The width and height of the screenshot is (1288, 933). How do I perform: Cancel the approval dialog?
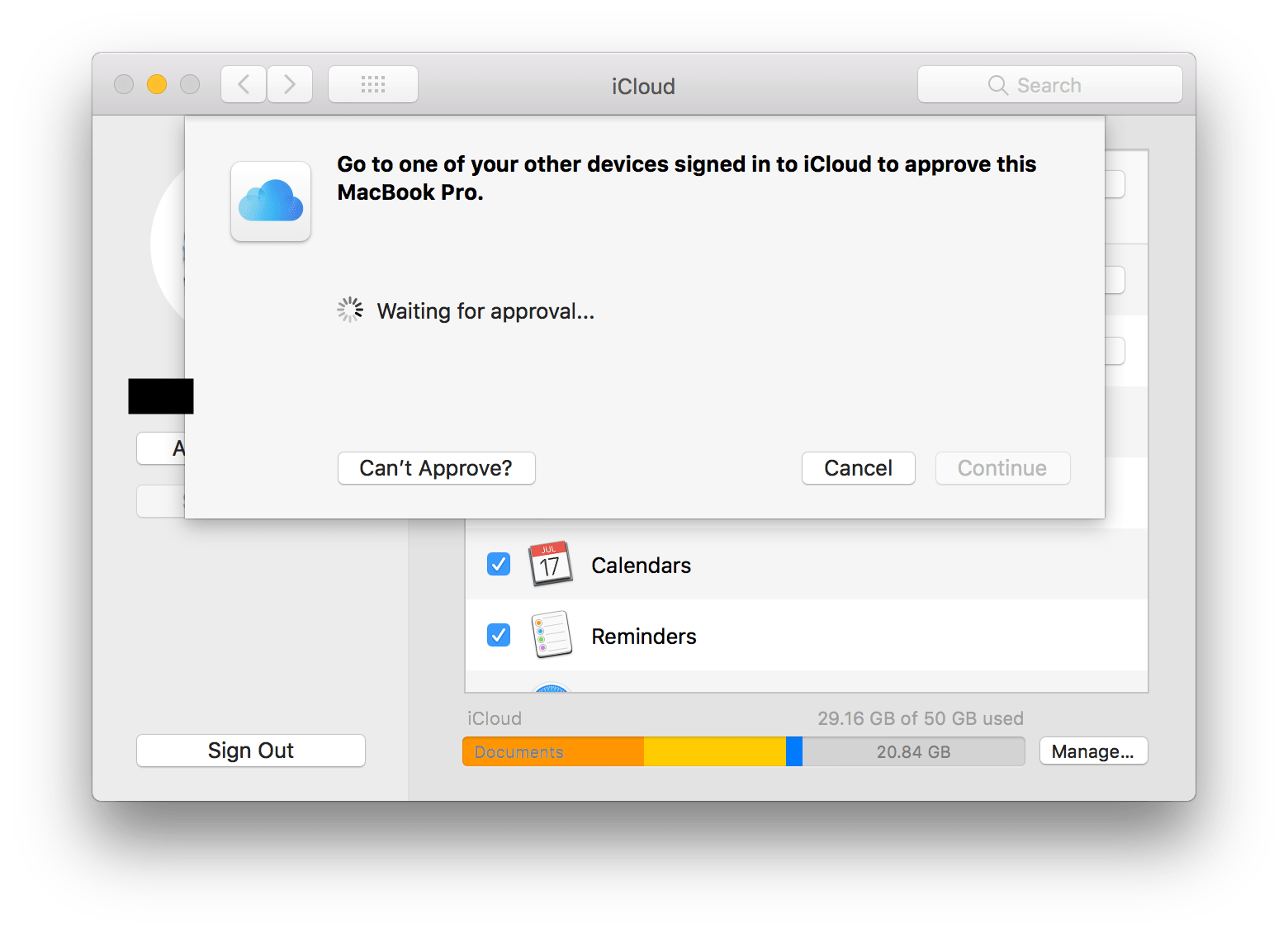coord(858,467)
